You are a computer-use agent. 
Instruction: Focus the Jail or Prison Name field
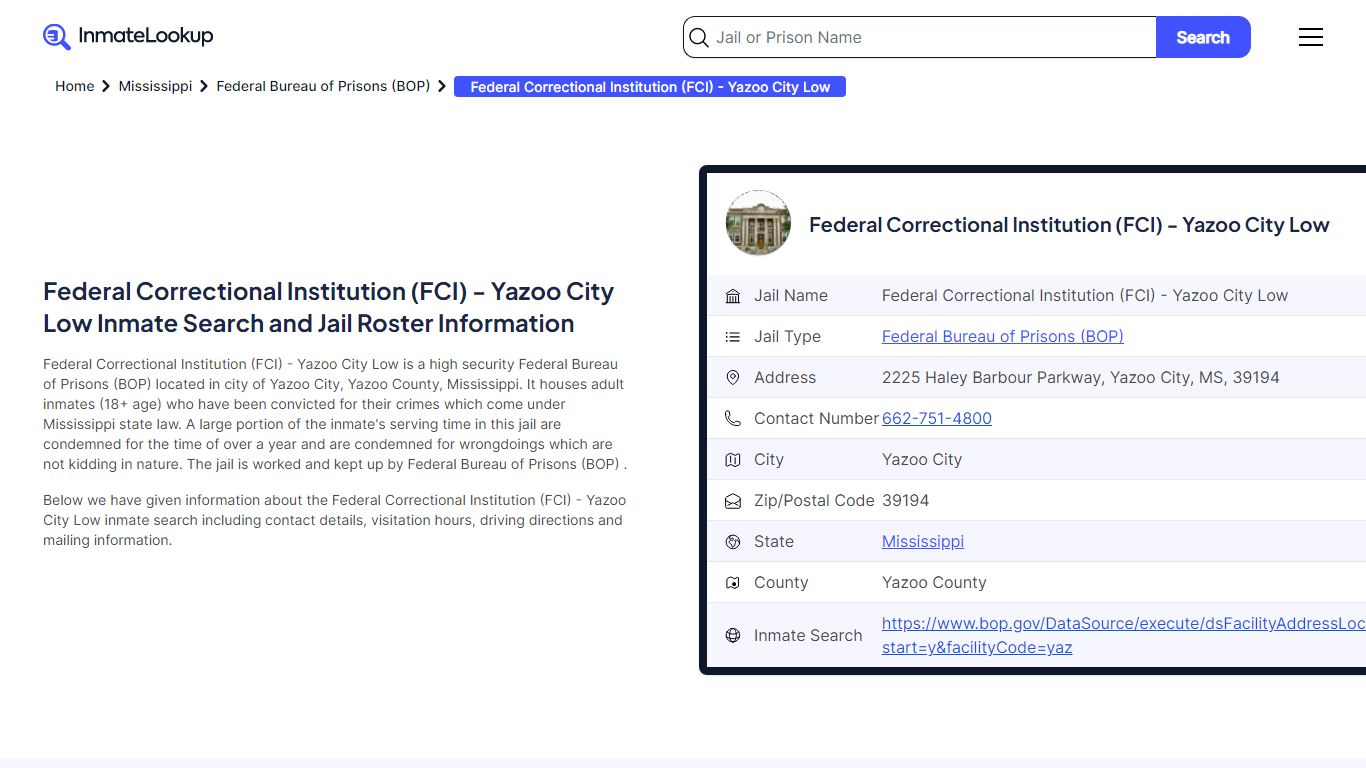tap(920, 37)
